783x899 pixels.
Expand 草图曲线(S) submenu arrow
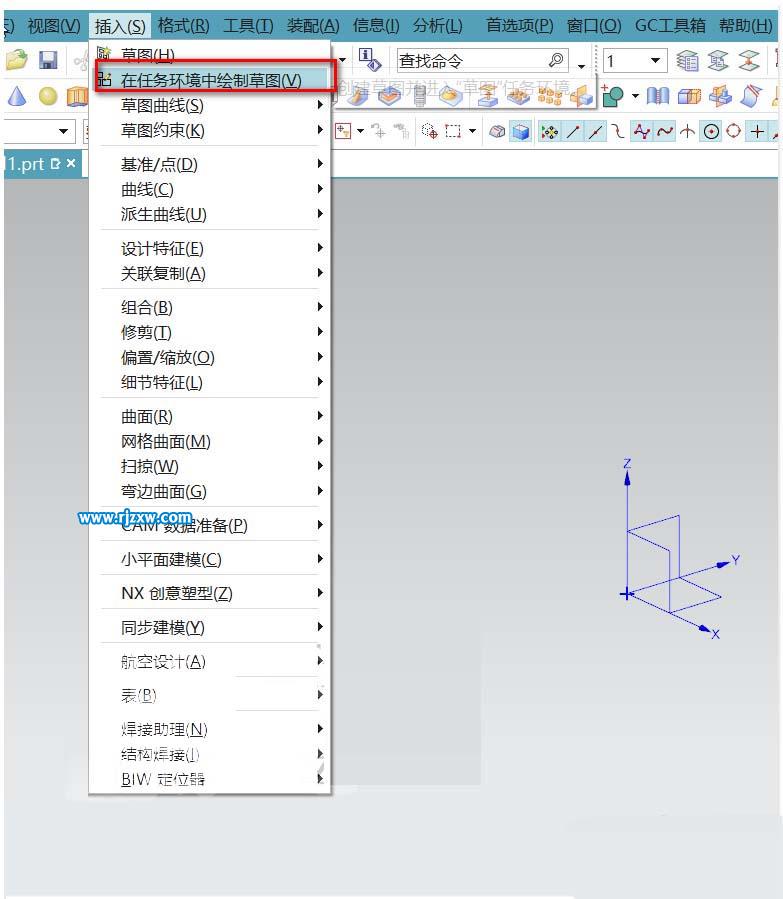coord(320,105)
